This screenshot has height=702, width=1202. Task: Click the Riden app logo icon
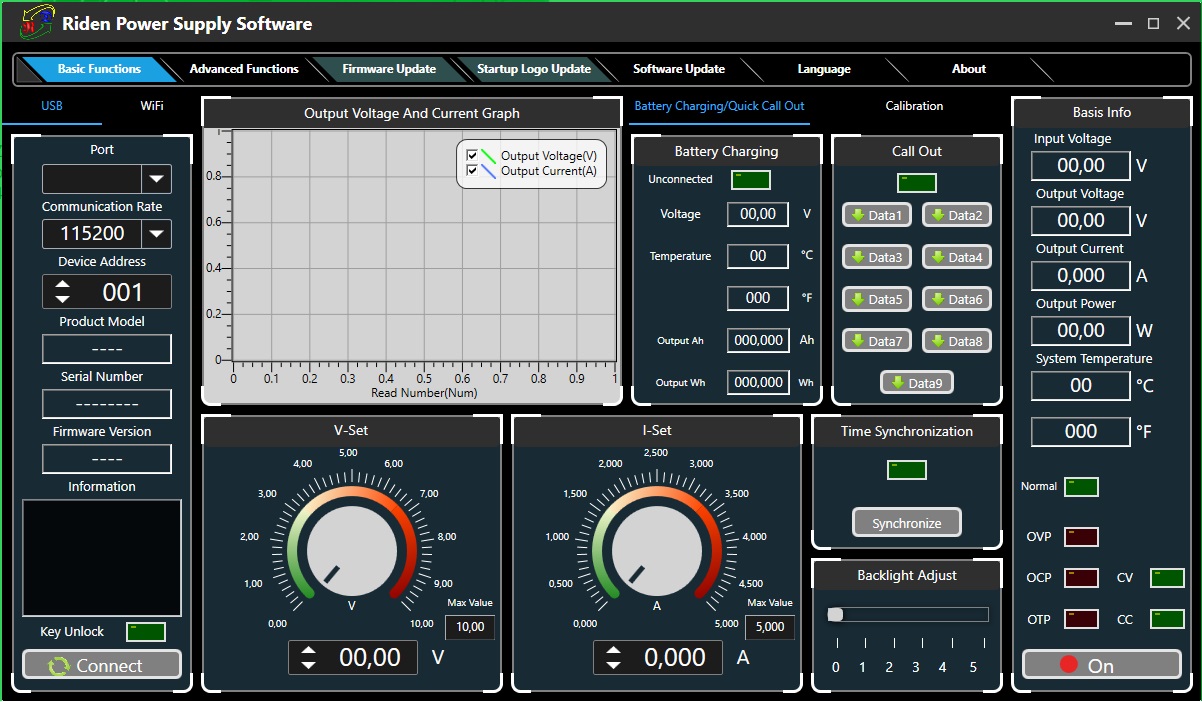(x=36, y=23)
